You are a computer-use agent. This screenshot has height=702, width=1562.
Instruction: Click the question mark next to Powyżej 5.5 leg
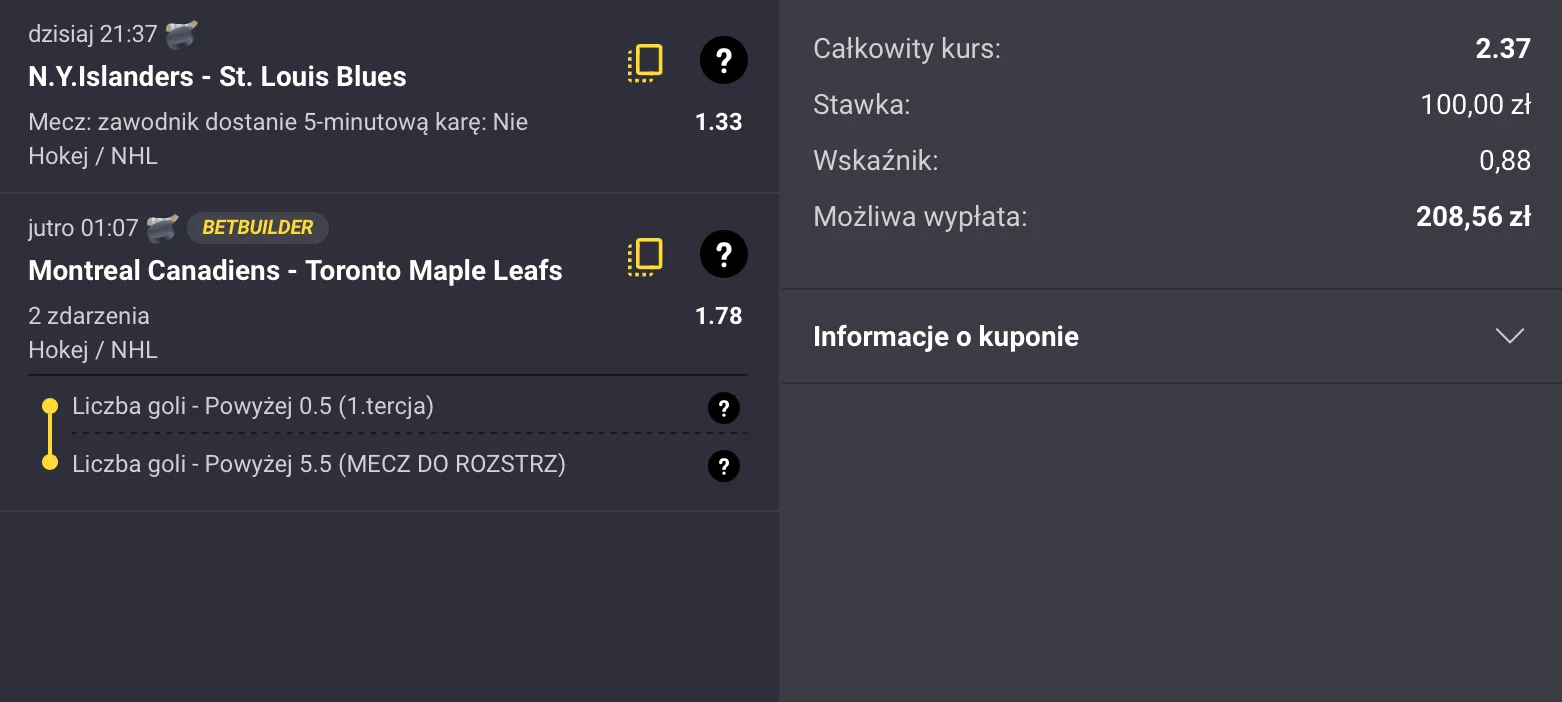tap(722, 466)
